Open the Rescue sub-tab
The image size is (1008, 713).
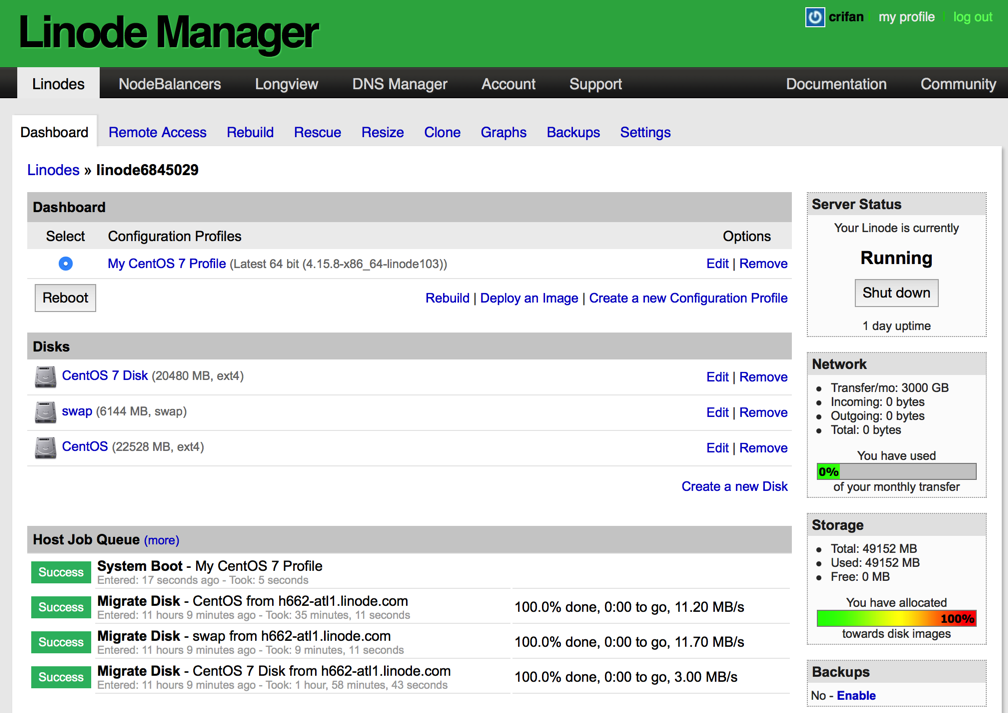tap(318, 132)
